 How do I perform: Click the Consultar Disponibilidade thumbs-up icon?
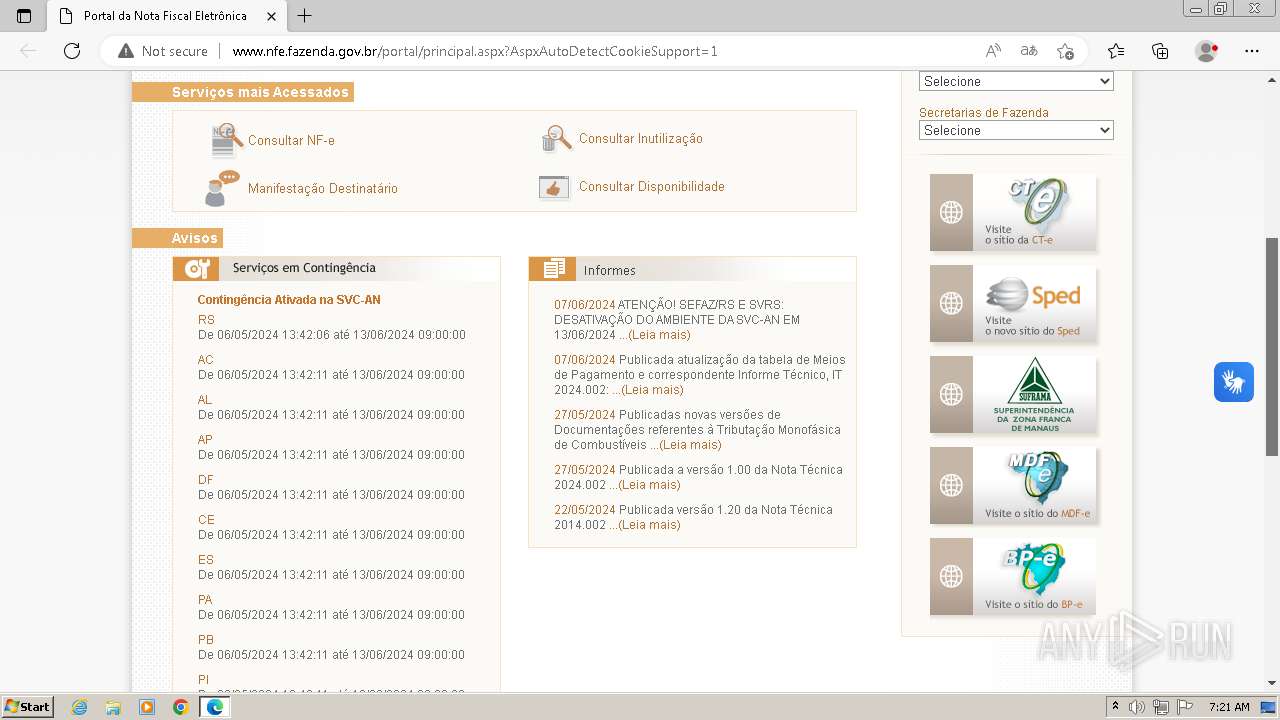pyautogui.click(x=554, y=187)
